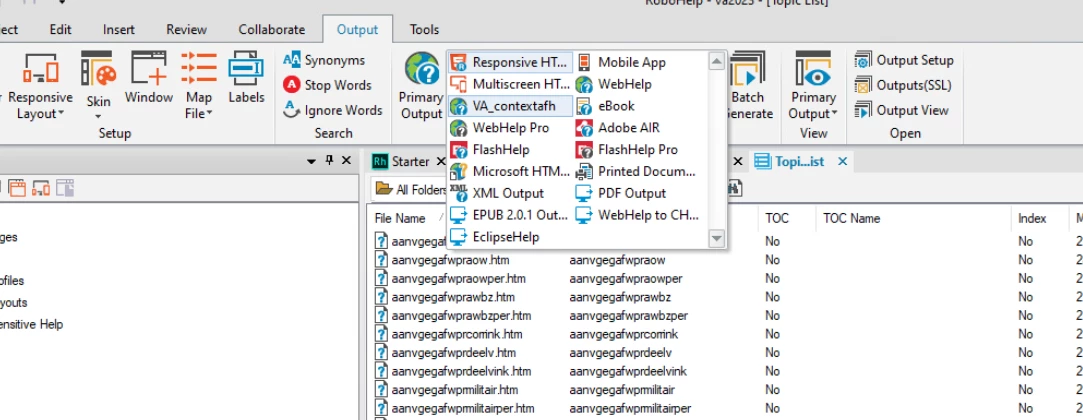Select file aanvgegafwprcorrink.htm

448,334
